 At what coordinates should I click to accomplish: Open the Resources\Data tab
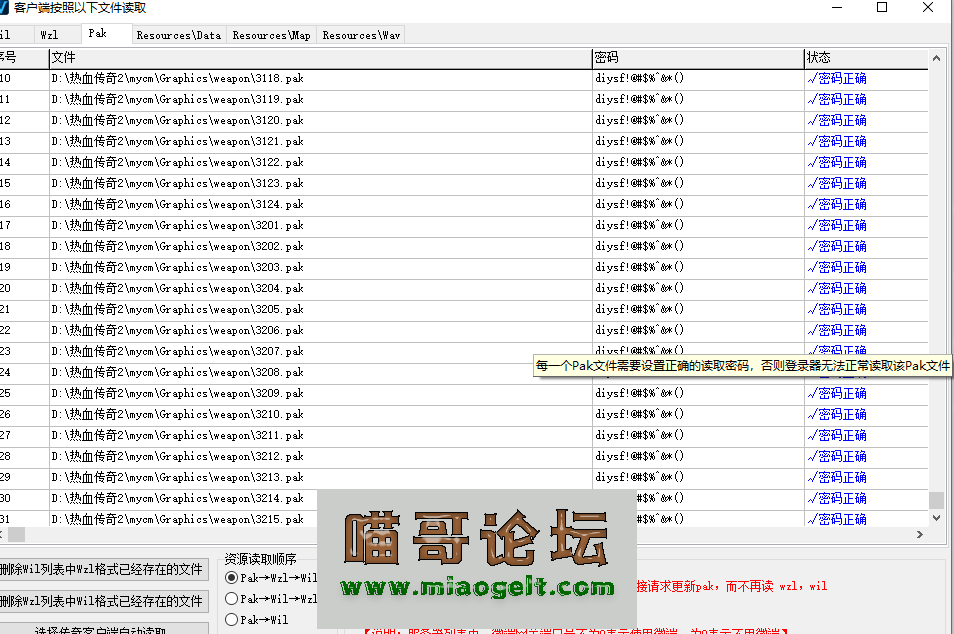pos(178,34)
